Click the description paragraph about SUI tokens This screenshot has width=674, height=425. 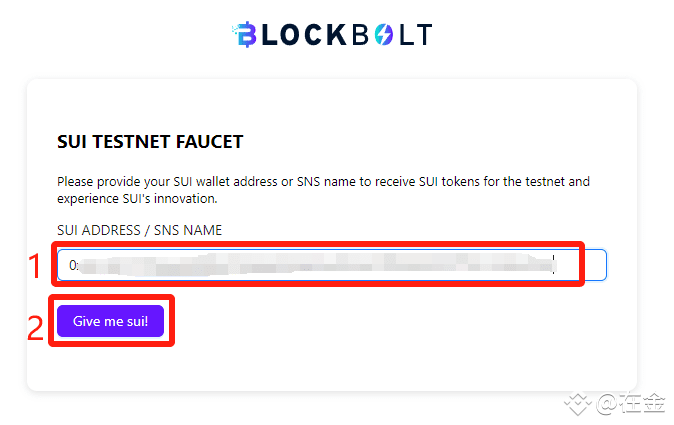pos(323,190)
